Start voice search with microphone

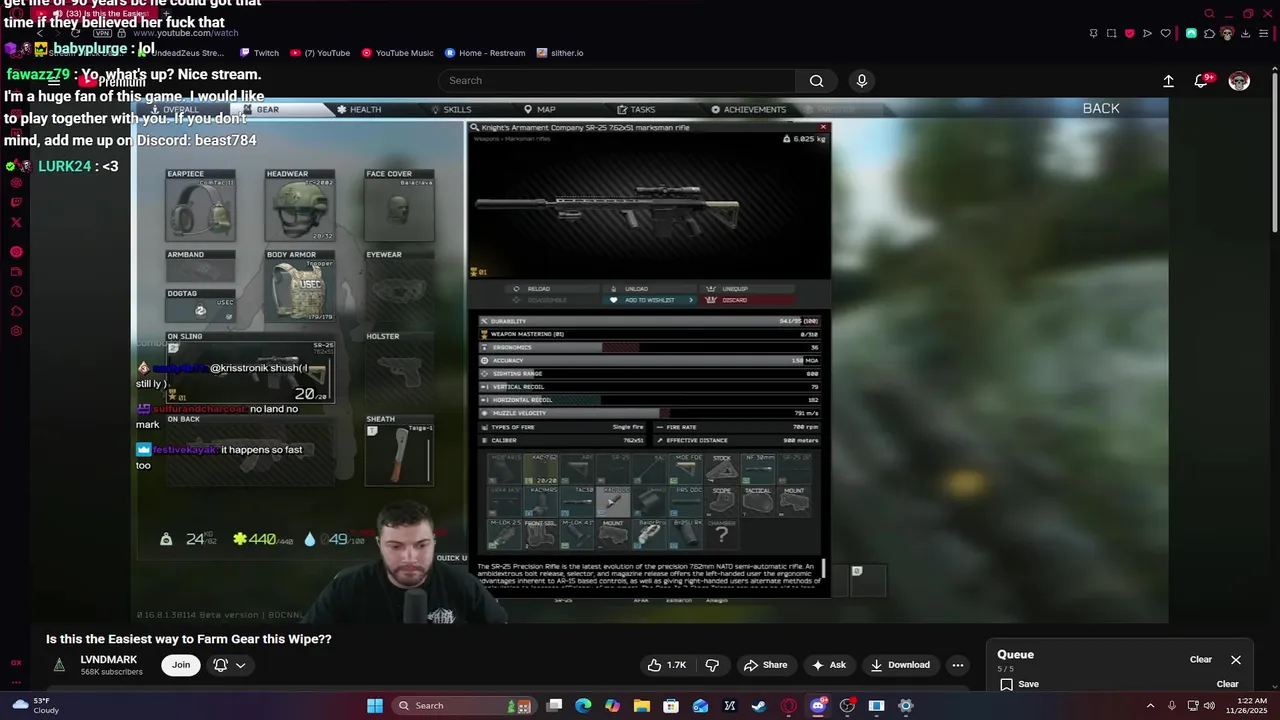pyautogui.click(x=862, y=81)
